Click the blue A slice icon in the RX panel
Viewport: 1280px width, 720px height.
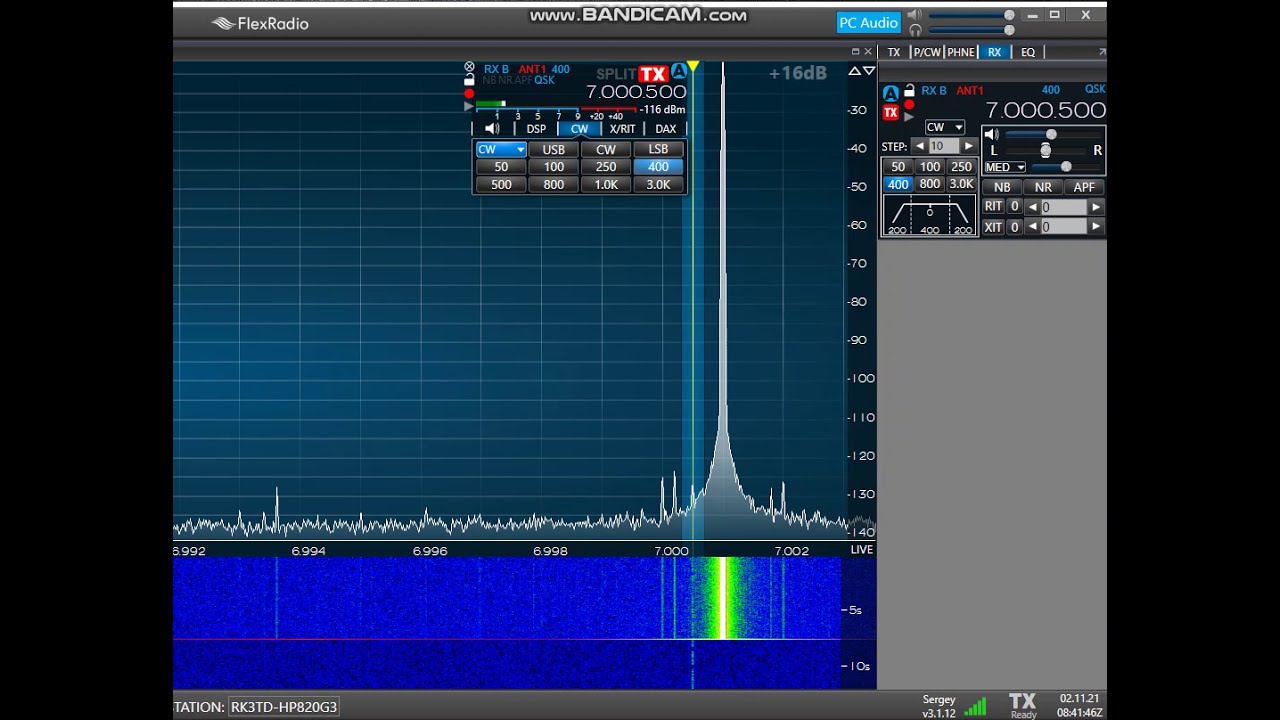pyautogui.click(x=890, y=93)
